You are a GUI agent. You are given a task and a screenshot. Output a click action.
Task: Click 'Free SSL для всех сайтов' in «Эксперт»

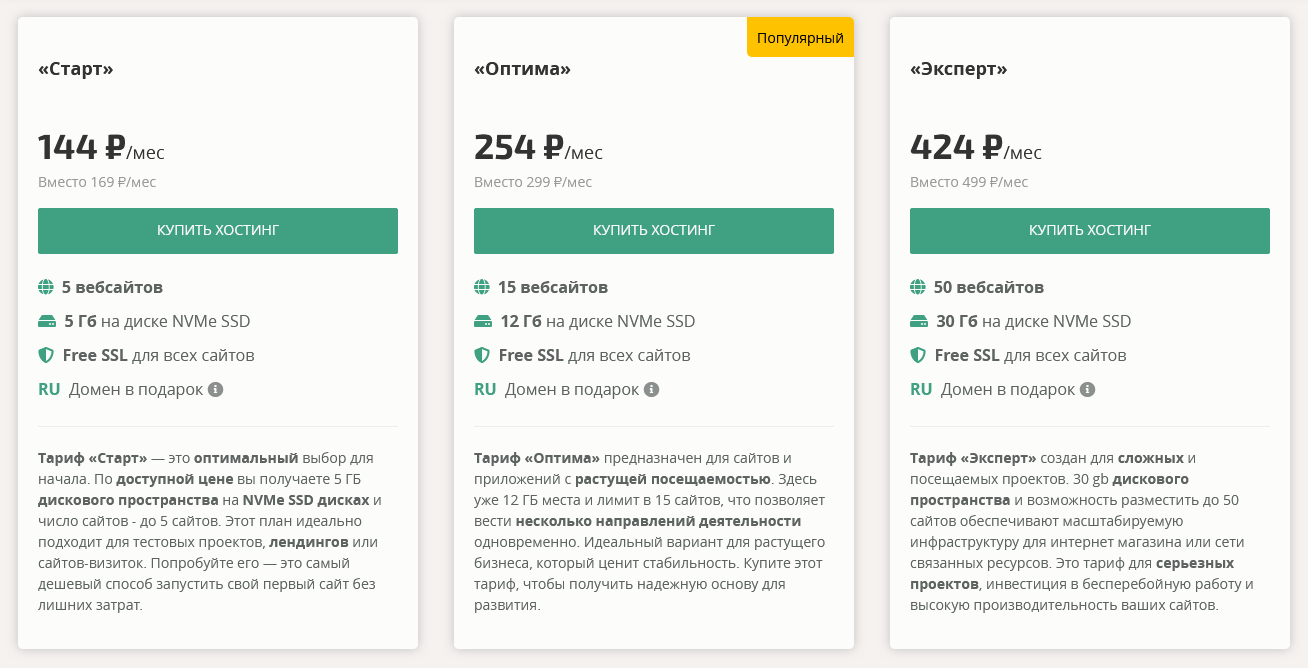1030,356
